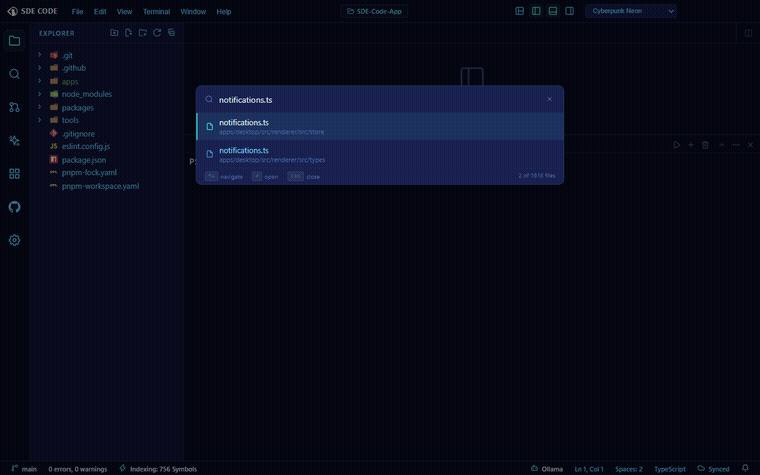Open Settings gear in activity bar
Viewport: 760px width, 475px height.
(x=15, y=240)
